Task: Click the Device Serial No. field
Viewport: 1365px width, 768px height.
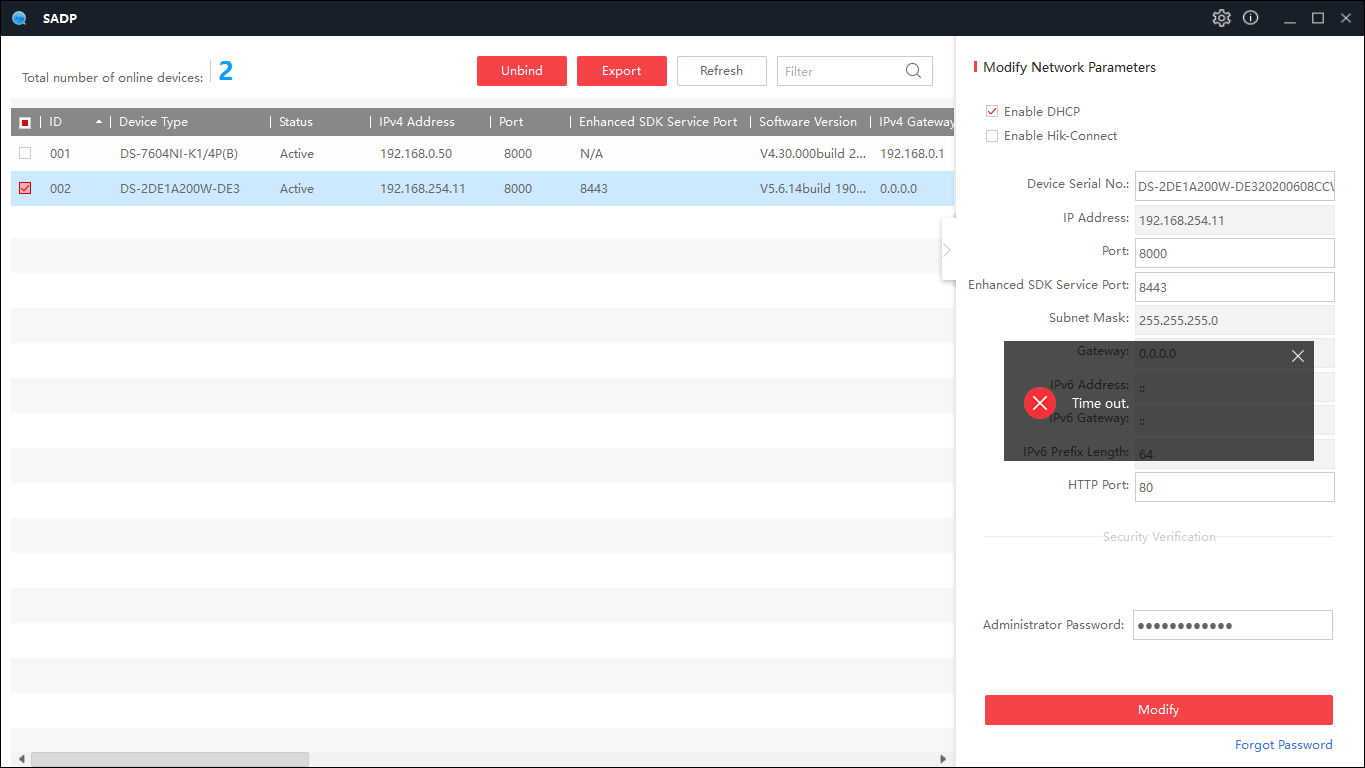Action: [1235, 185]
